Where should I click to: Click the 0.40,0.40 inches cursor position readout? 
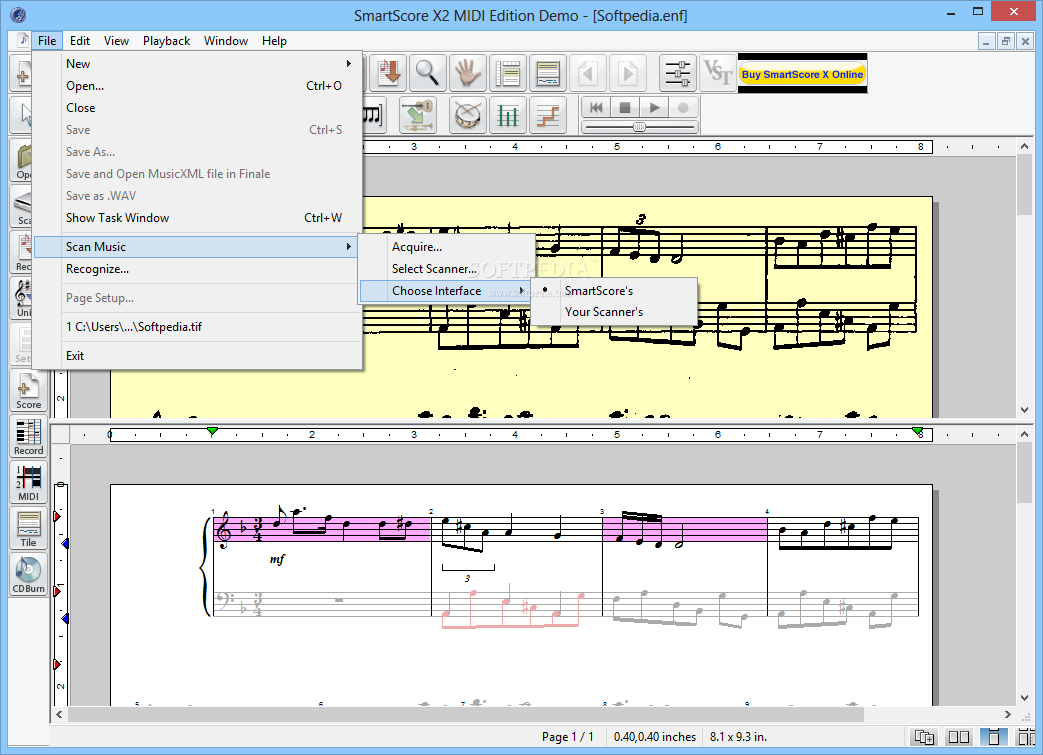(x=655, y=736)
